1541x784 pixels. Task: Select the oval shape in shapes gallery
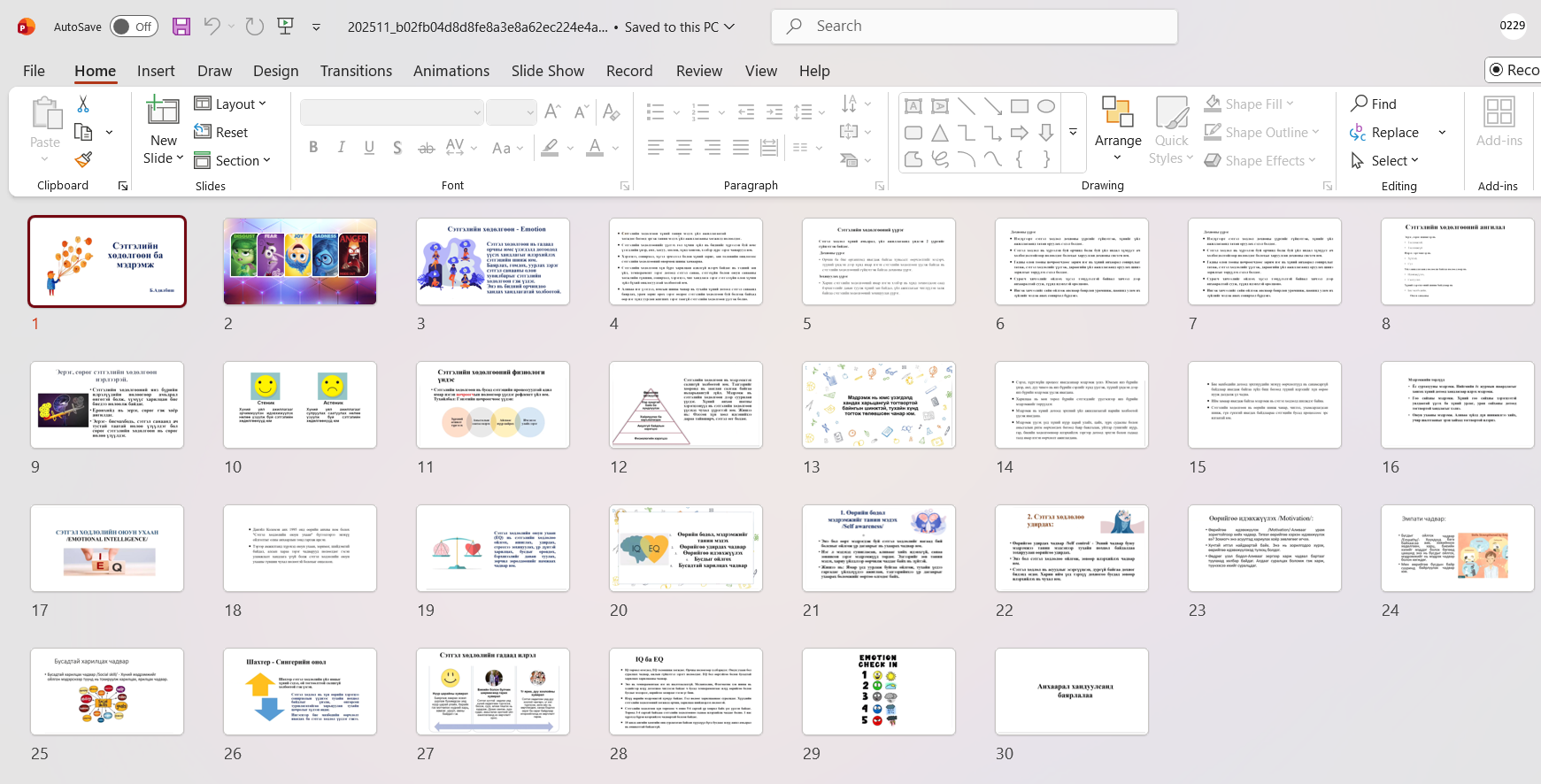1046,106
